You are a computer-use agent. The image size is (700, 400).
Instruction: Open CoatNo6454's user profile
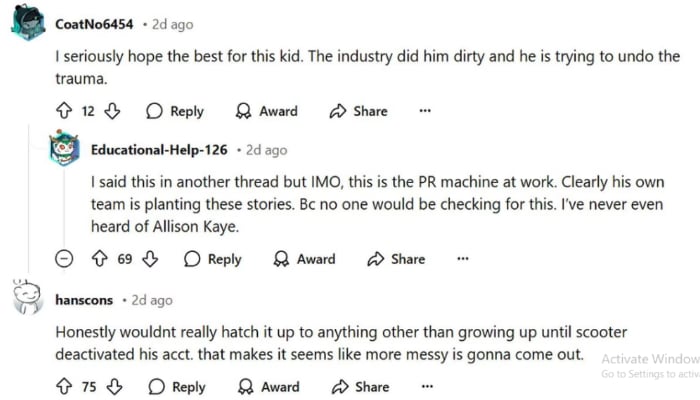93,24
